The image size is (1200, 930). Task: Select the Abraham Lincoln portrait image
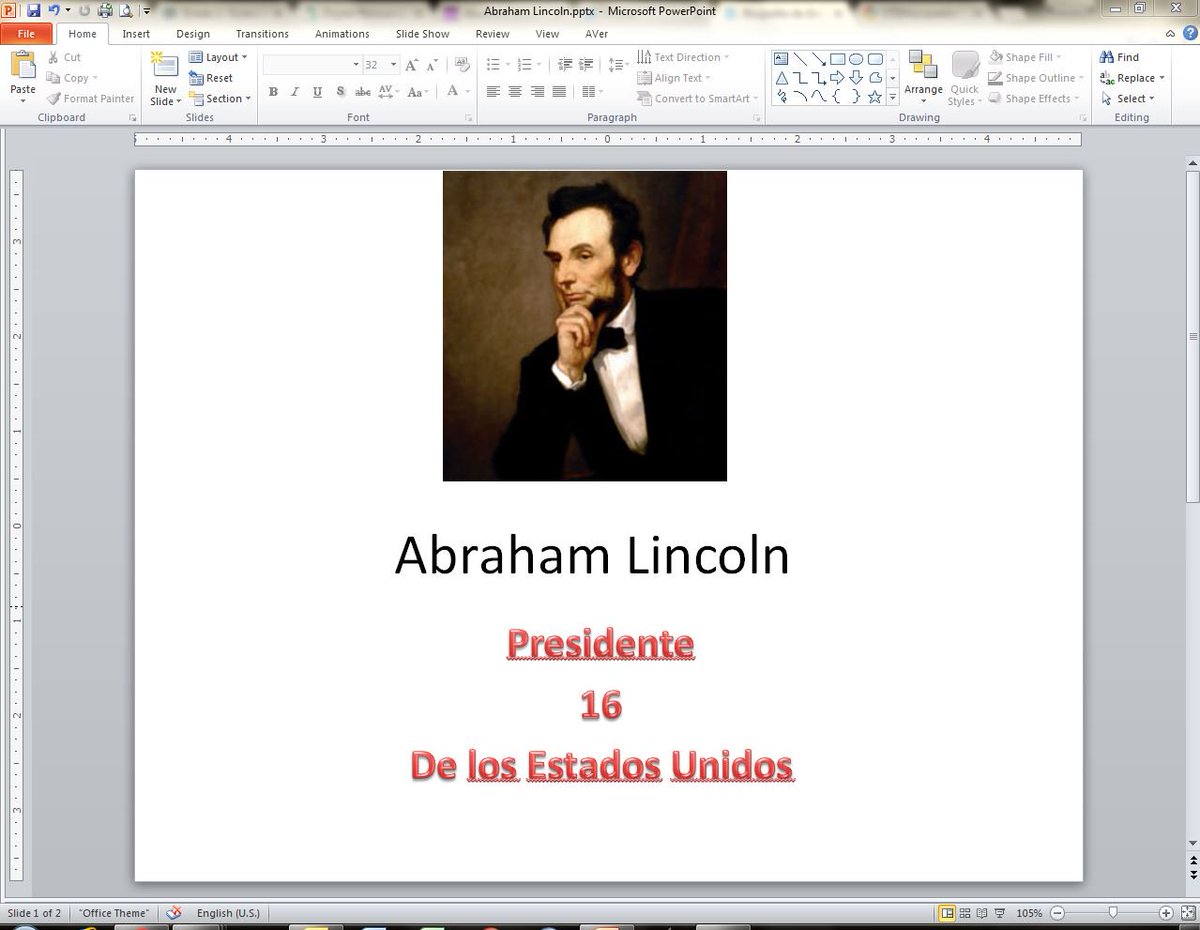point(585,326)
